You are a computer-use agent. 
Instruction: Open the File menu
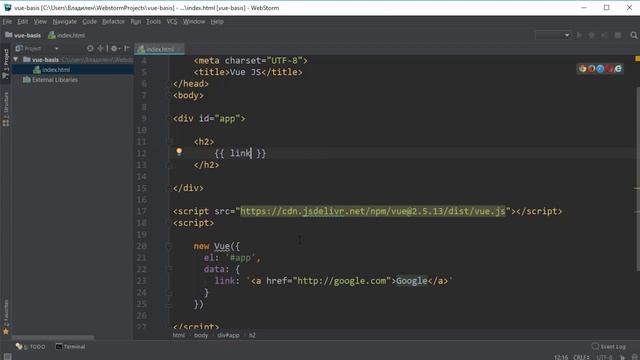pos(7,22)
